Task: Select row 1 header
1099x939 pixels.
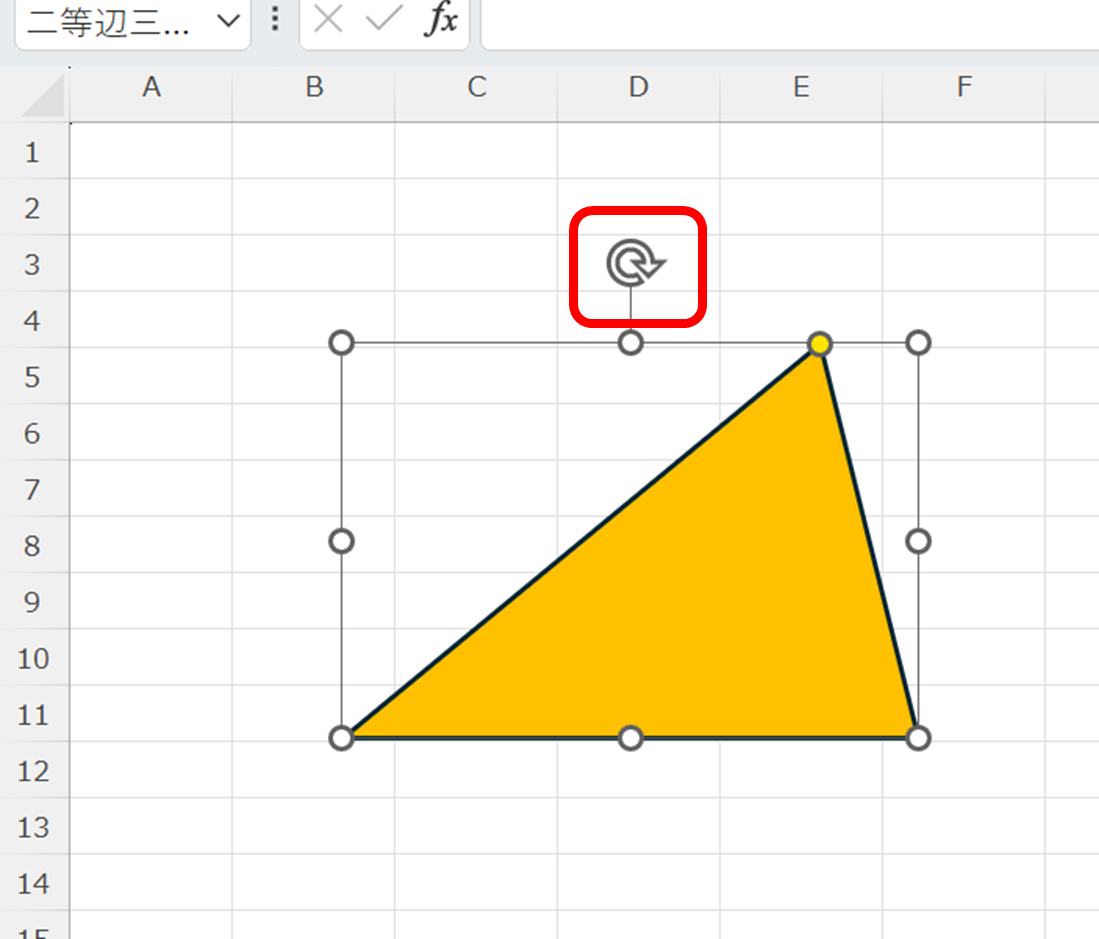Action: pyautogui.click(x=33, y=152)
